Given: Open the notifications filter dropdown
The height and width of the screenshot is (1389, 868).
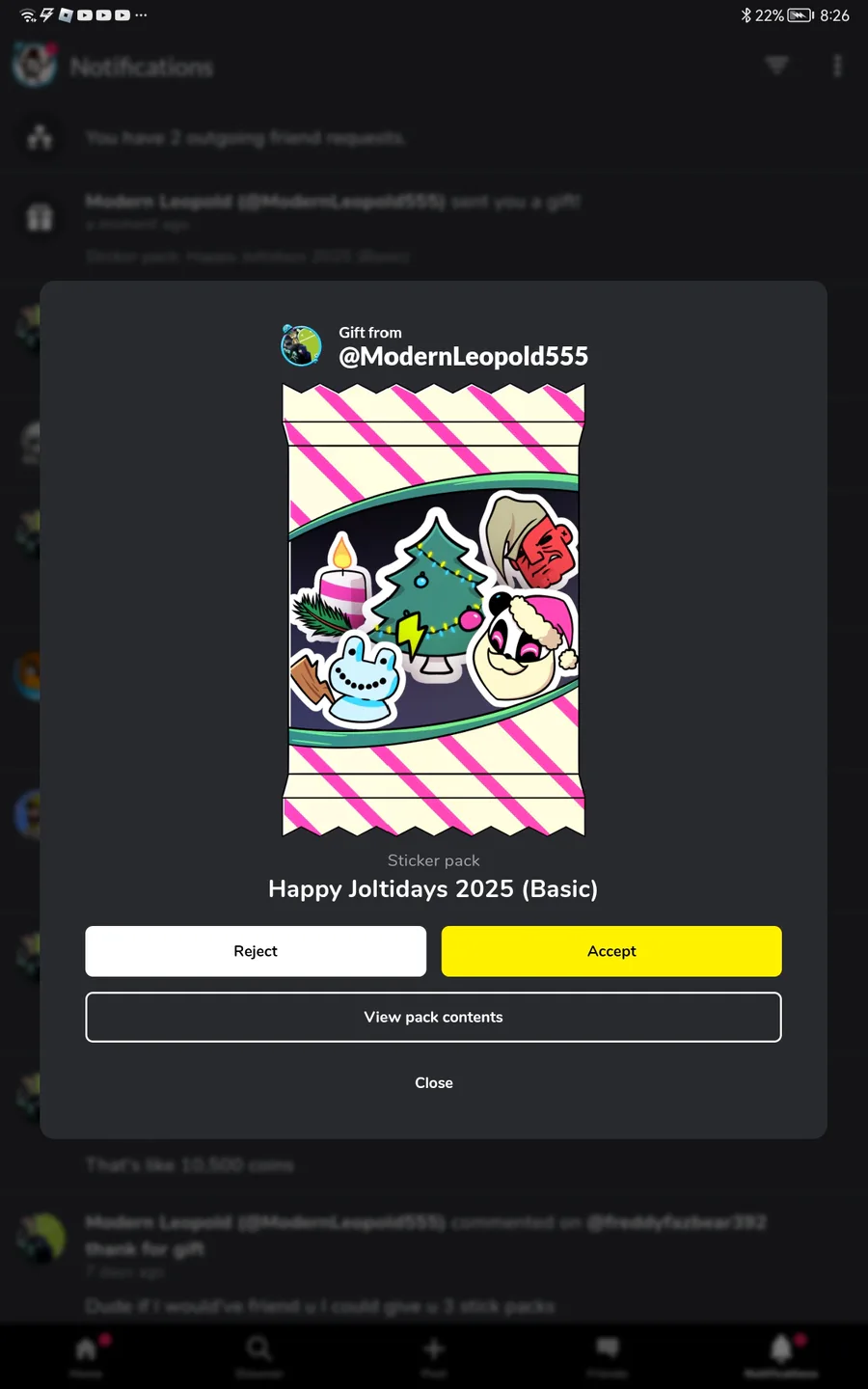Looking at the screenshot, I should (776, 66).
